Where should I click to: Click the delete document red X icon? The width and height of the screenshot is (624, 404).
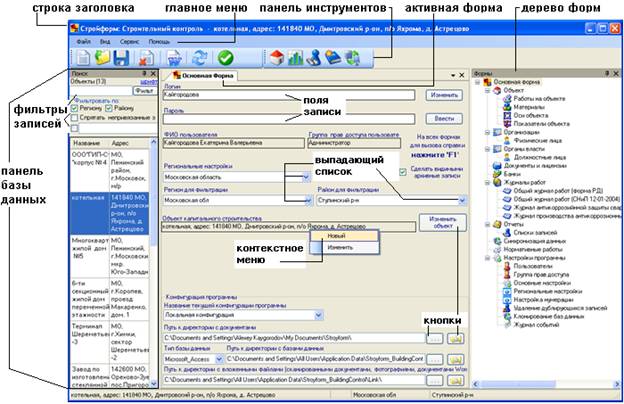coord(147,59)
